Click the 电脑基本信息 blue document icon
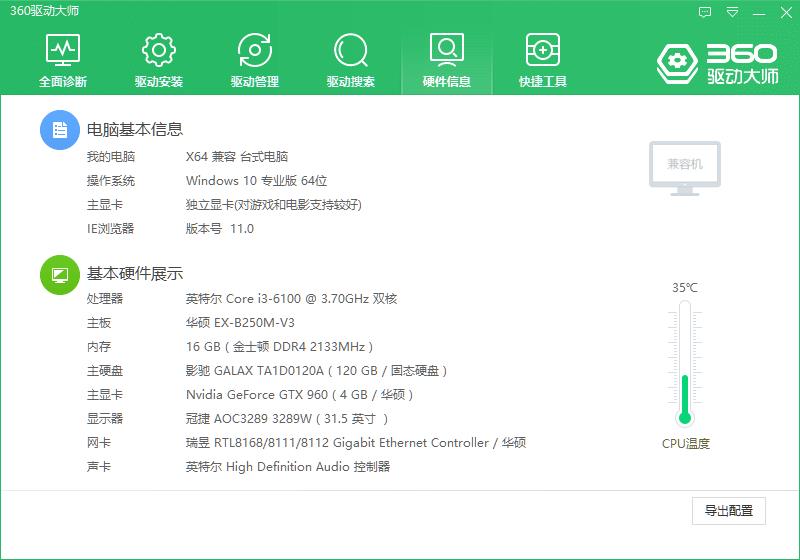The height and width of the screenshot is (560, 800). (60, 130)
